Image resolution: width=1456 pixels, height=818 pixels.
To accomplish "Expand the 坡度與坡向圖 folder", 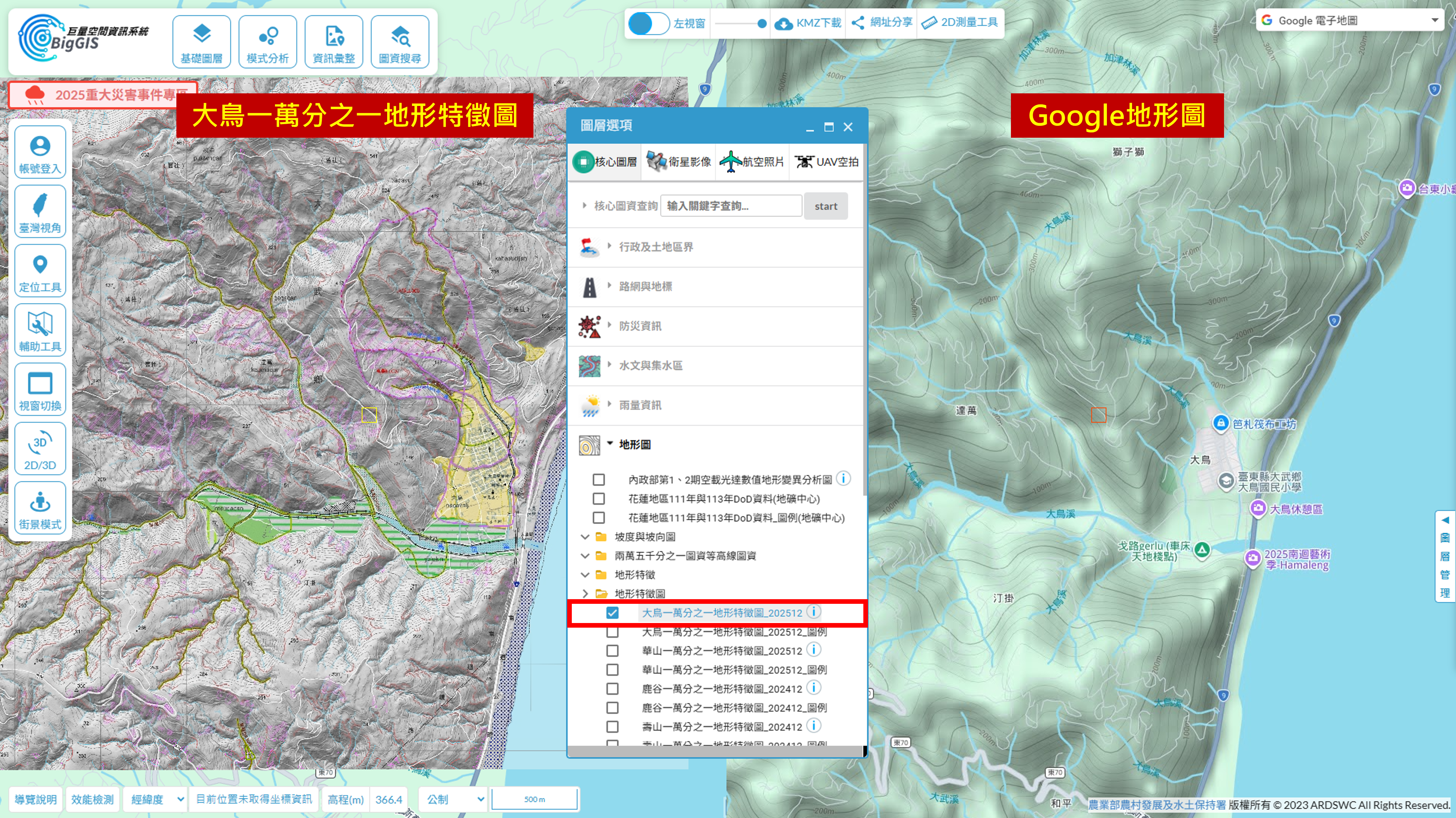I will tap(585, 537).
